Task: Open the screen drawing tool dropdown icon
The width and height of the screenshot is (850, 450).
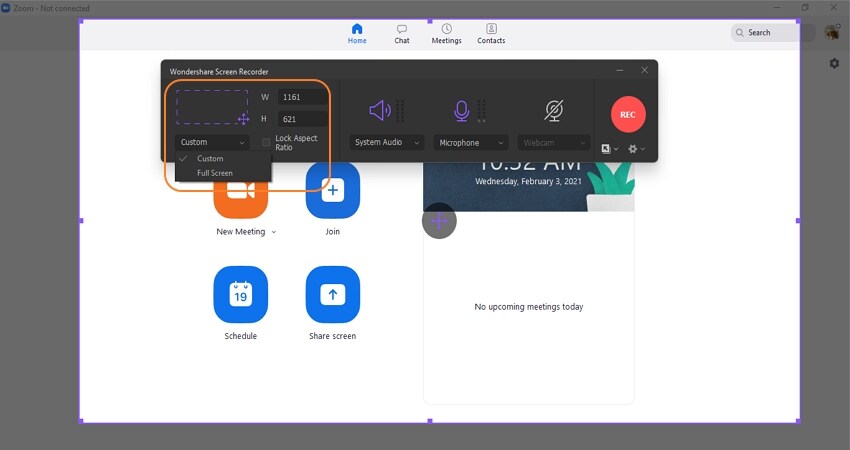Action: pyautogui.click(x=609, y=149)
